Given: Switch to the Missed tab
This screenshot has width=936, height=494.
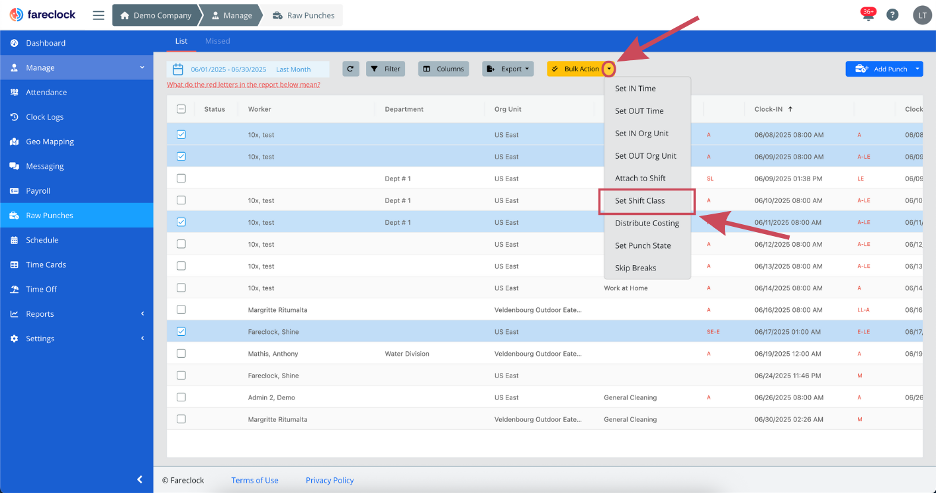Looking at the screenshot, I should pyautogui.click(x=217, y=41).
